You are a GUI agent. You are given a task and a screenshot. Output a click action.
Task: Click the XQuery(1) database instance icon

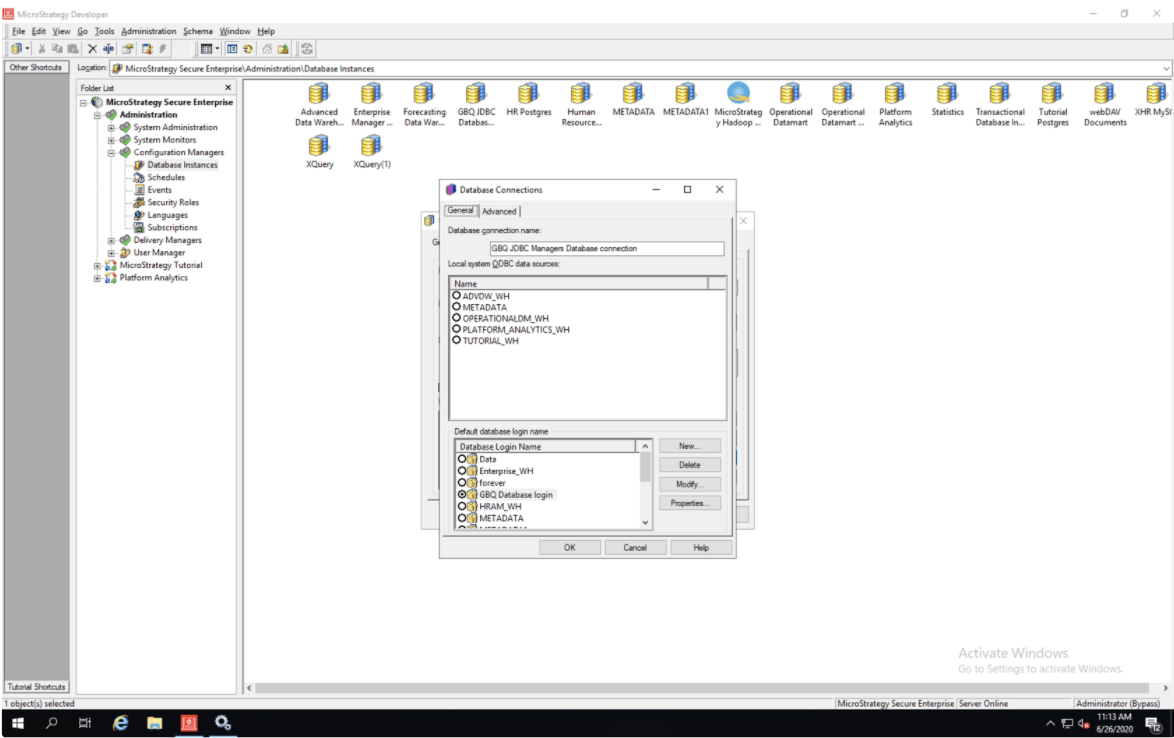(x=371, y=147)
